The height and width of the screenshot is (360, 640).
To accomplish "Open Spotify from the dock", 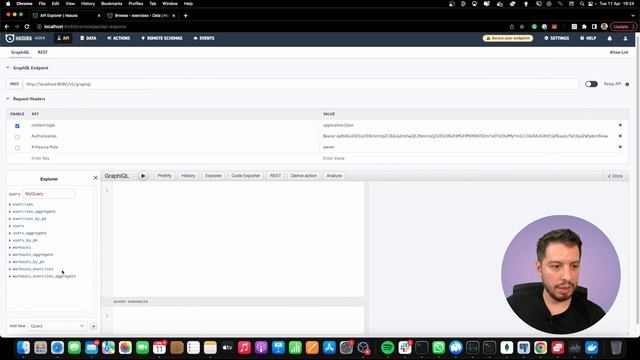I will pyautogui.click(x=387, y=347).
